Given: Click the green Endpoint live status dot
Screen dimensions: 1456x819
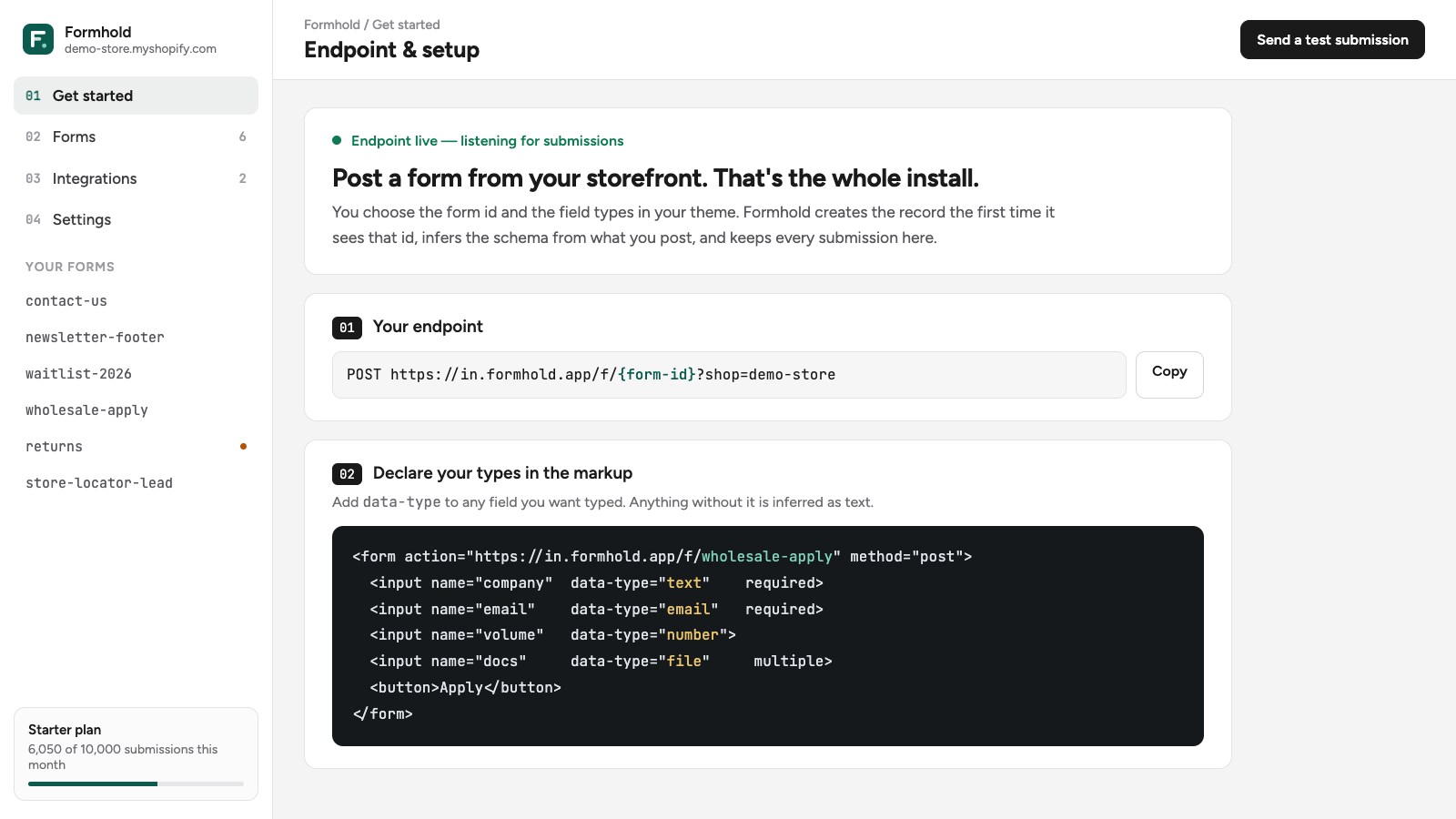Looking at the screenshot, I should point(337,140).
